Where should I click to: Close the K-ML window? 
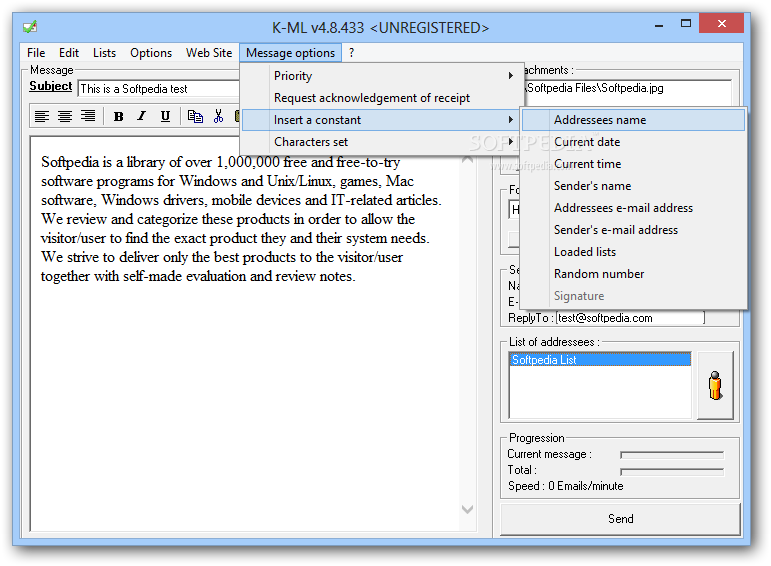(x=721, y=24)
